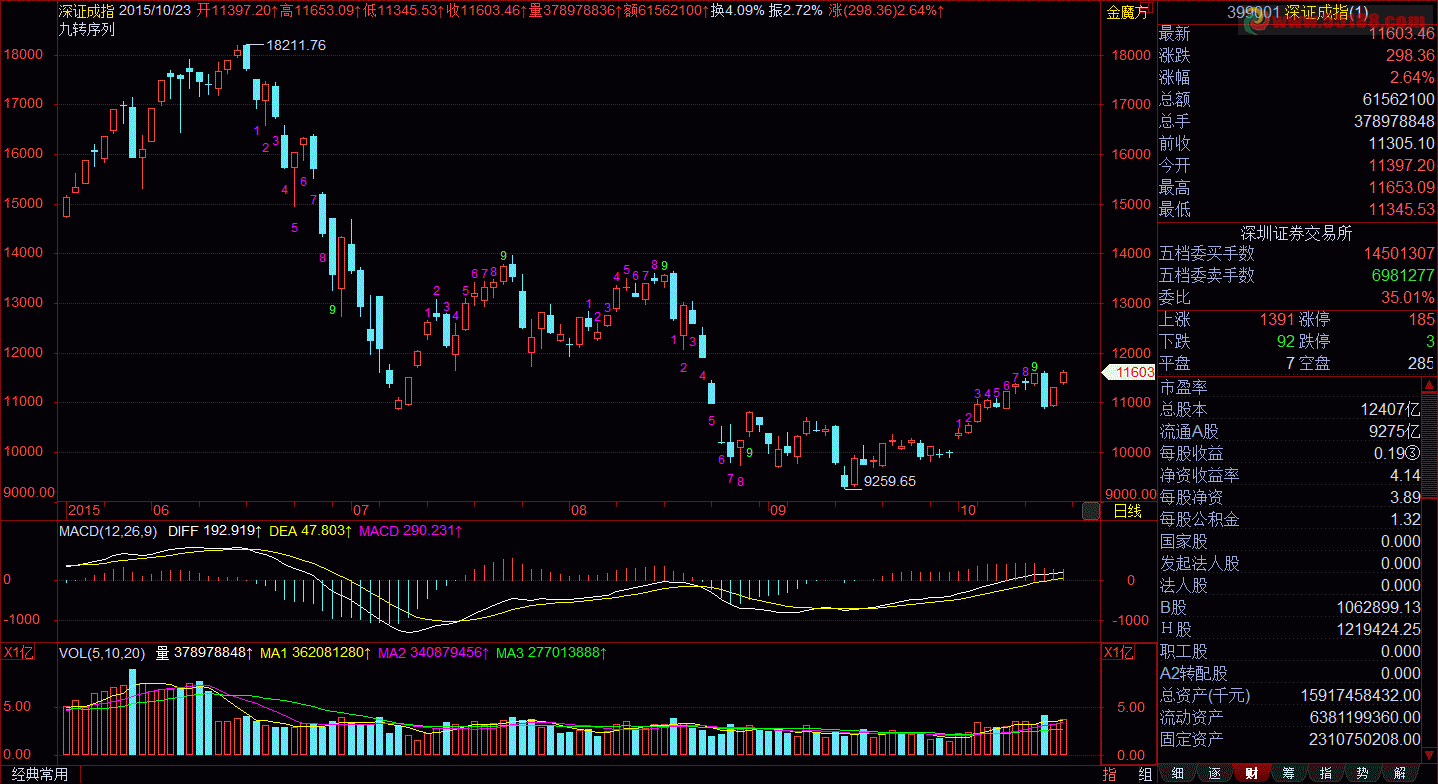Click the 深圳证券交易所 heading
Screen dimensions: 1438x784
1297,233
